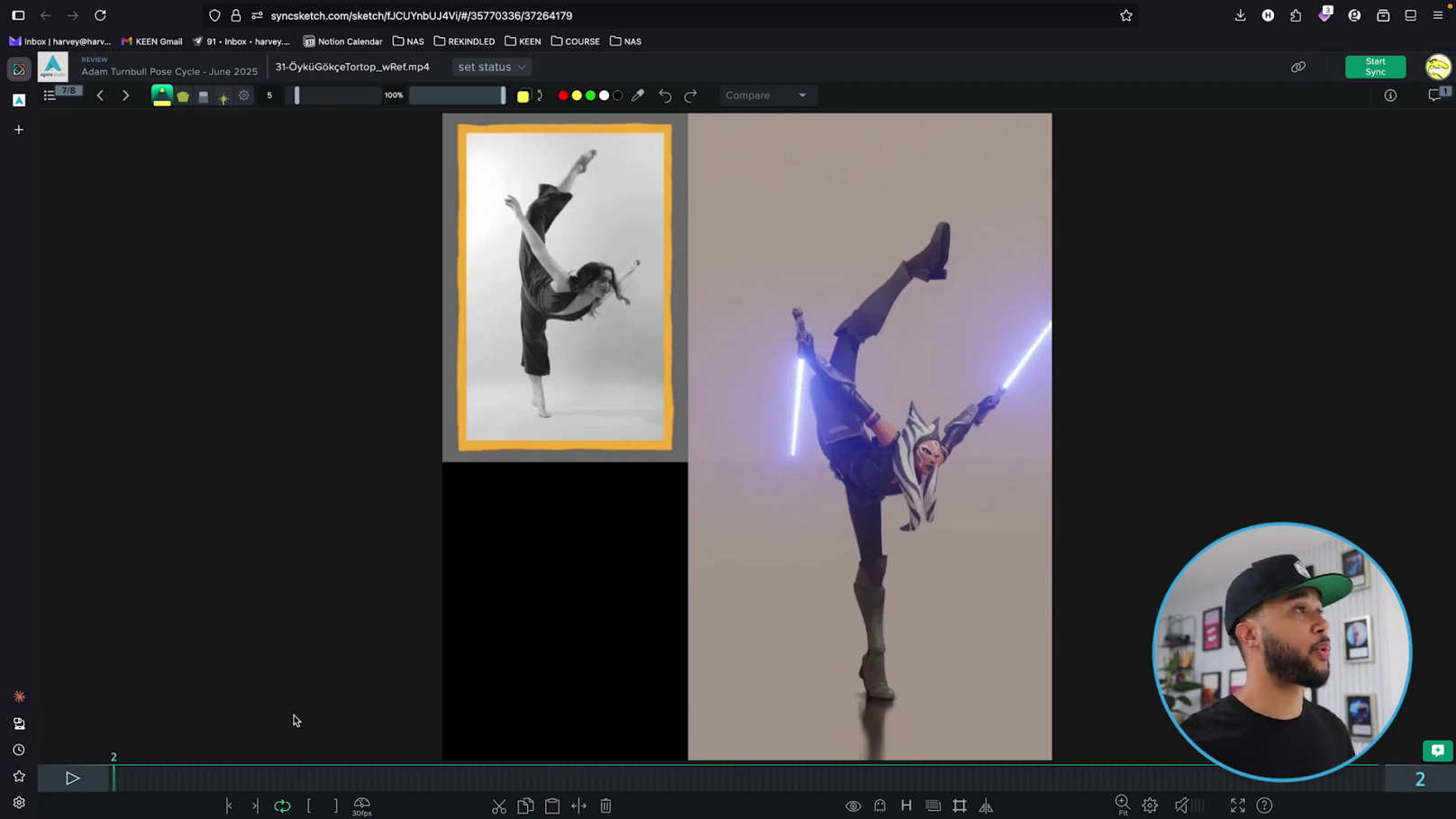
Task: Open the COURSE bookmarks folder
Action: tap(576, 41)
